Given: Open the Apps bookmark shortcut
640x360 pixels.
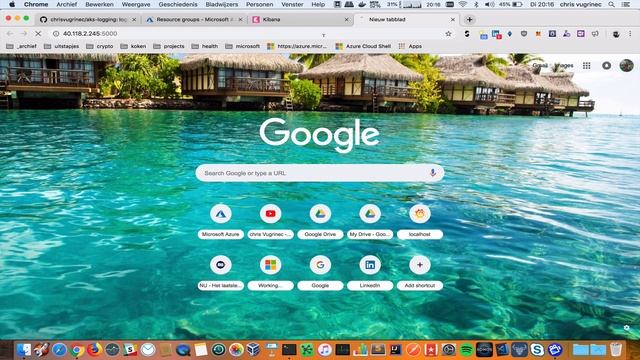Looking at the screenshot, I should (411, 46).
